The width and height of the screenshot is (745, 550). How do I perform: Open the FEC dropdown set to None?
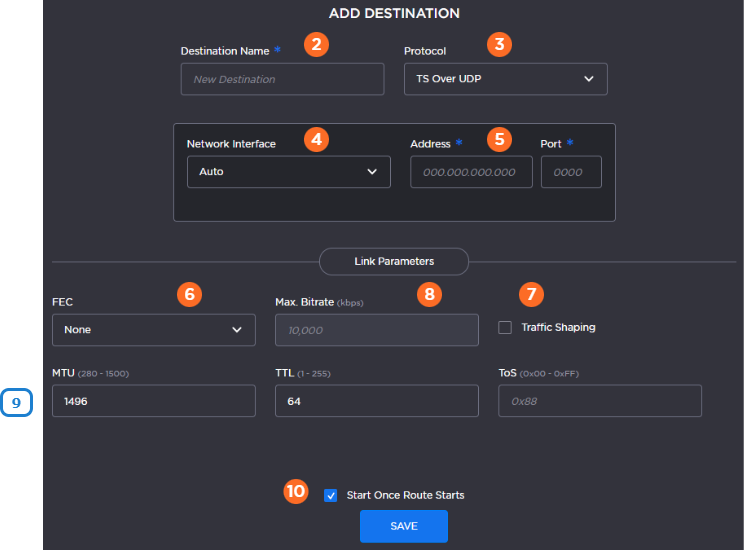click(x=153, y=329)
